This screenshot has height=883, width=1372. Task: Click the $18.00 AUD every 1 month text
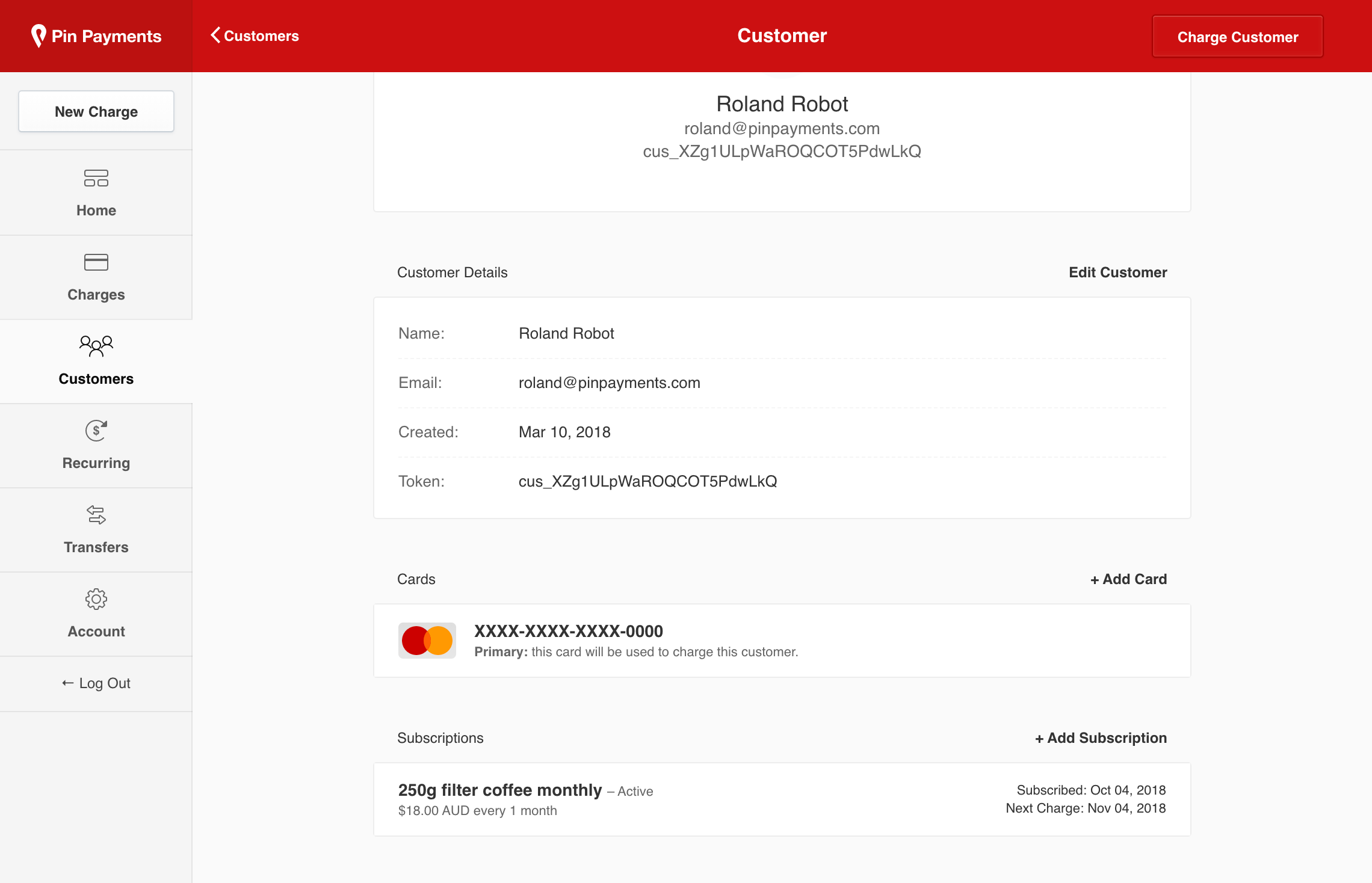pos(478,811)
